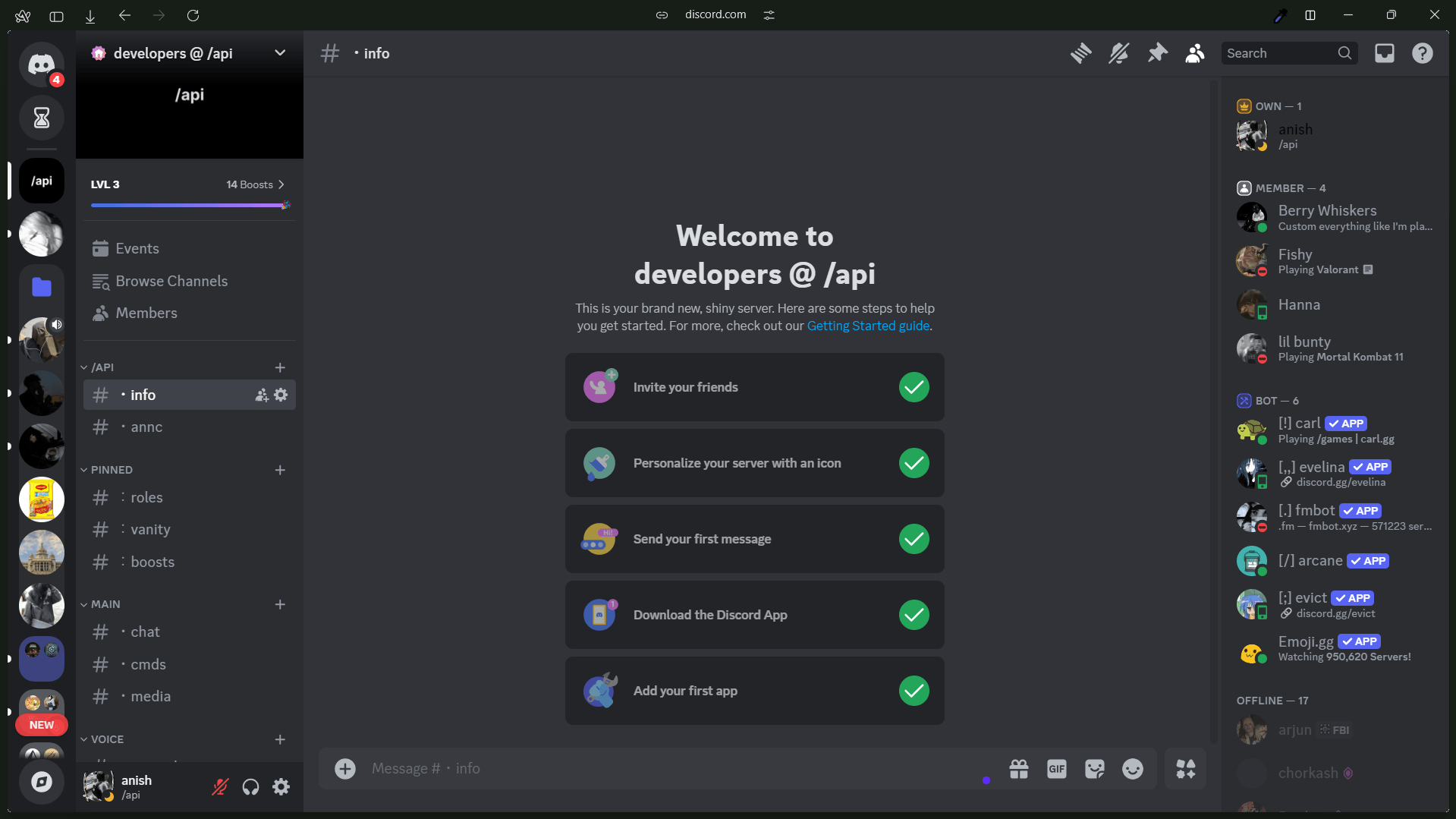Image resolution: width=1456 pixels, height=819 pixels.
Task: Open user settings gear icon
Action: (x=281, y=787)
